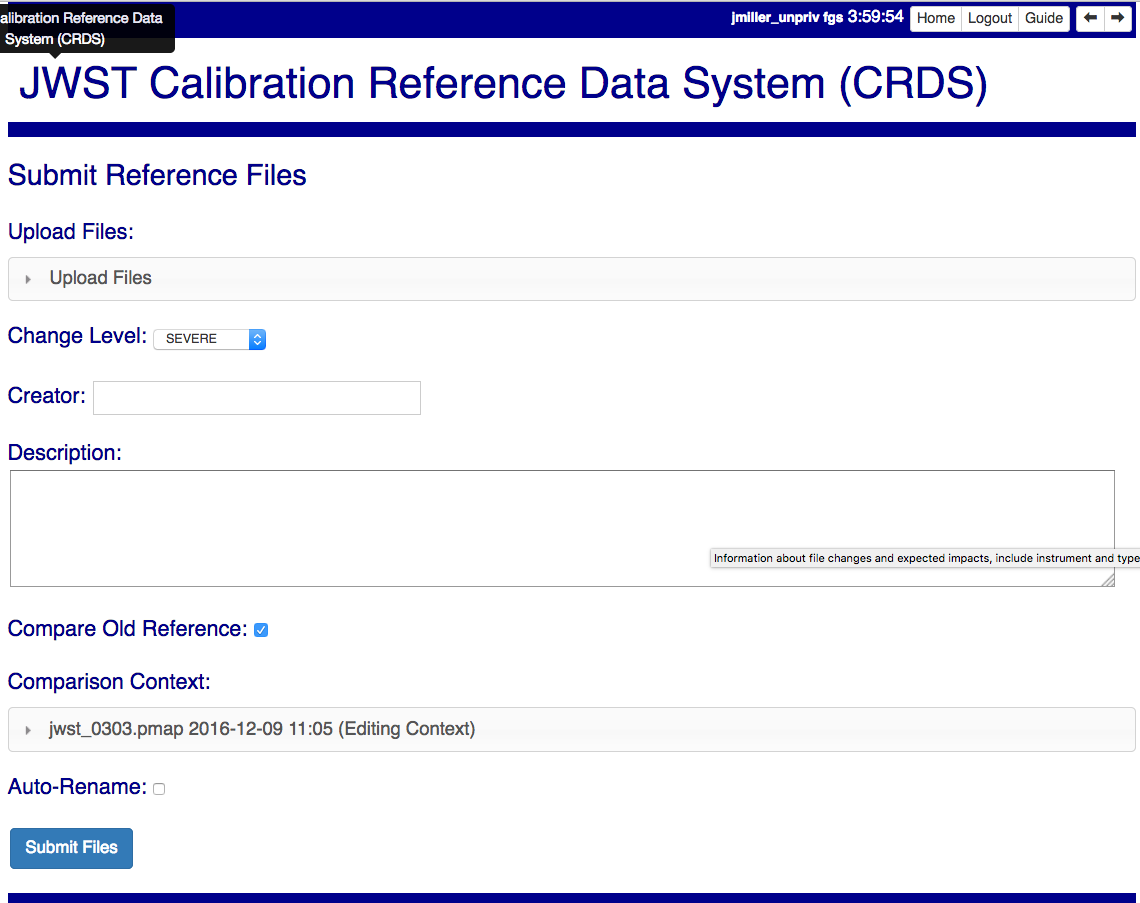The image size is (1140, 903).
Task: Open the Home page
Action: tap(935, 18)
